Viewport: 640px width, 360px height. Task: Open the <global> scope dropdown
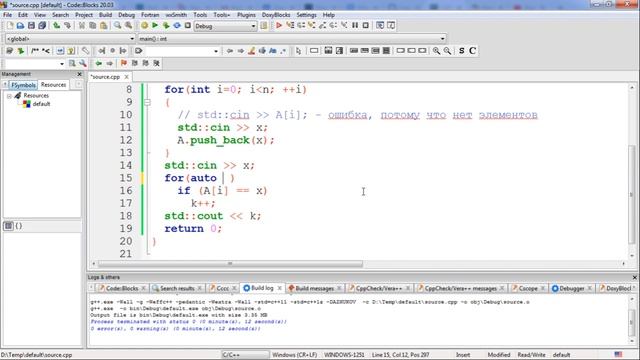pos(70,39)
